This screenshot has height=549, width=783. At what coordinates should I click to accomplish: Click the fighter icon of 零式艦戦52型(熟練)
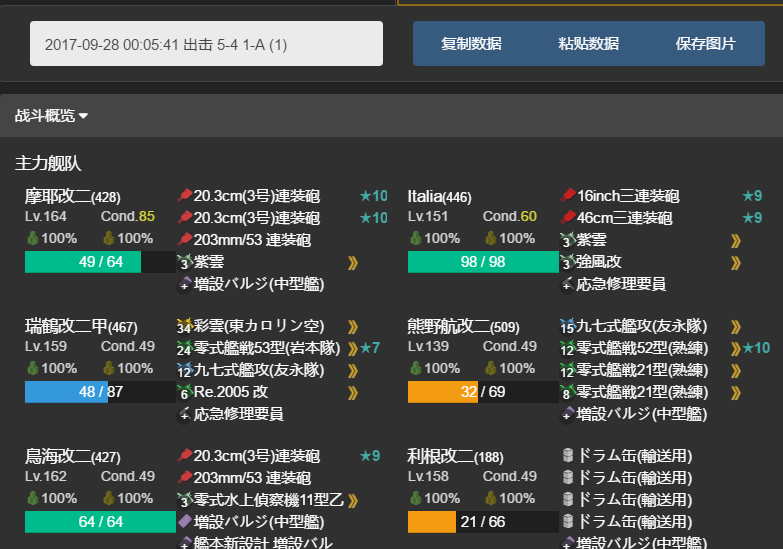click(568, 348)
